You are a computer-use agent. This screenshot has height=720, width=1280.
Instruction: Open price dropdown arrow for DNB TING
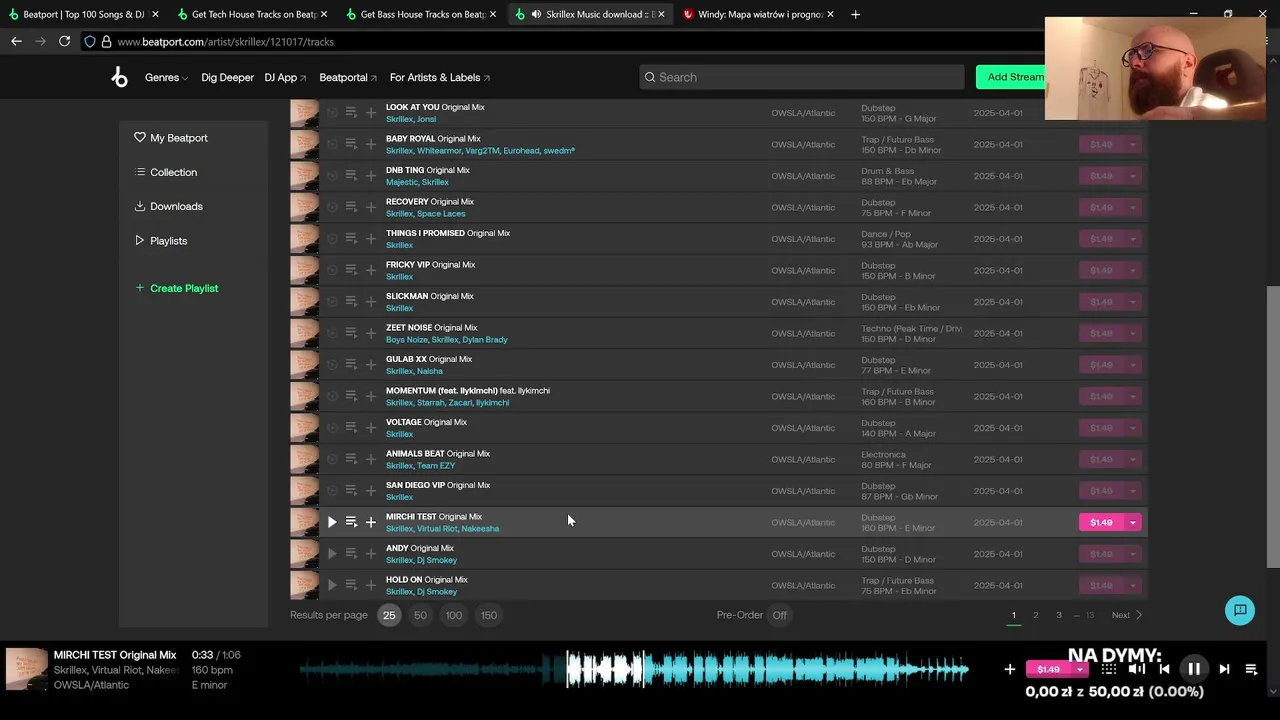coord(1133,175)
